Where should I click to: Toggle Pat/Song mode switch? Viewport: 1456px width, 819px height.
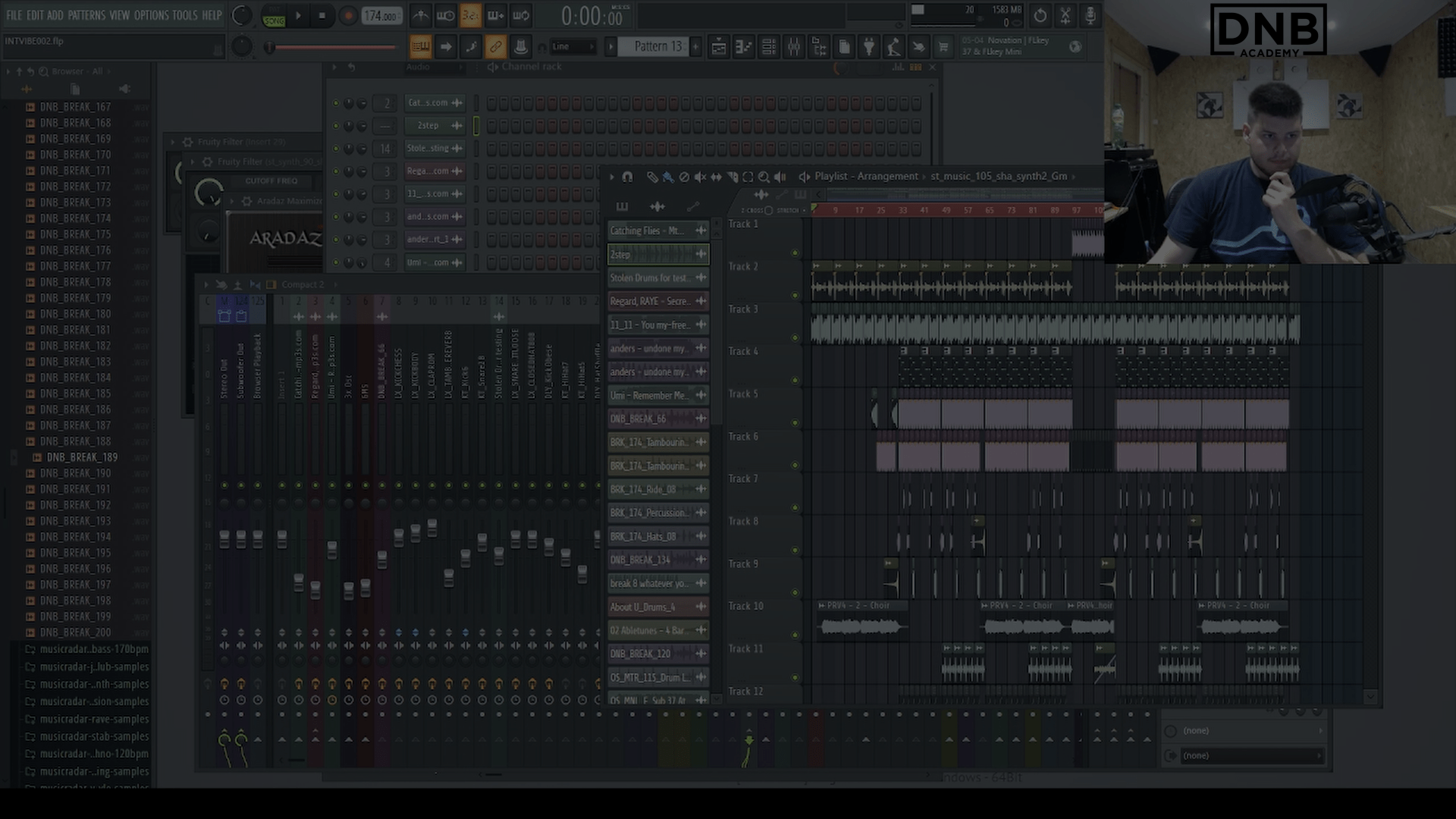click(274, 16)
